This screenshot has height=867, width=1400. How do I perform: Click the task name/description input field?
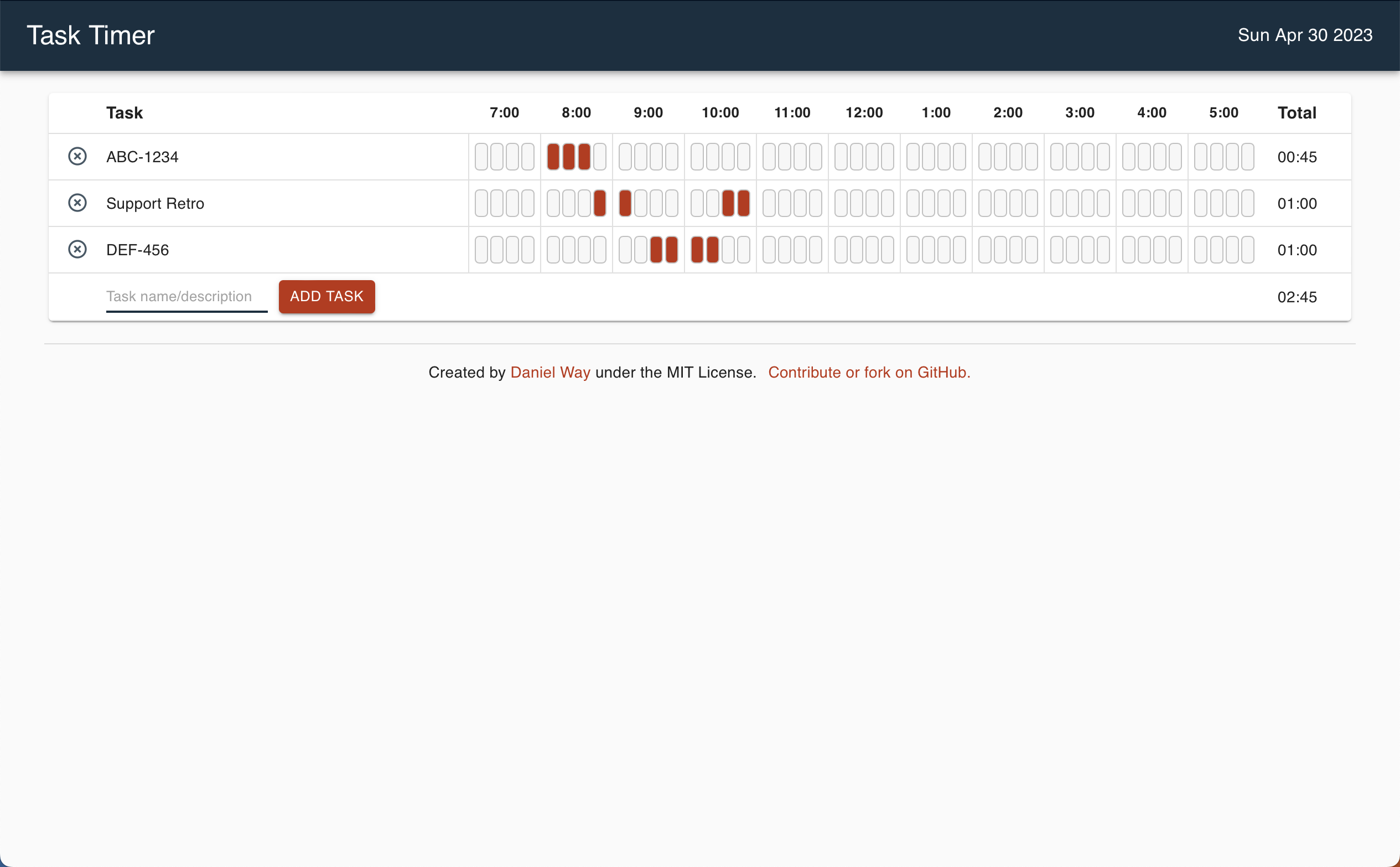click(x=186, y=296)
